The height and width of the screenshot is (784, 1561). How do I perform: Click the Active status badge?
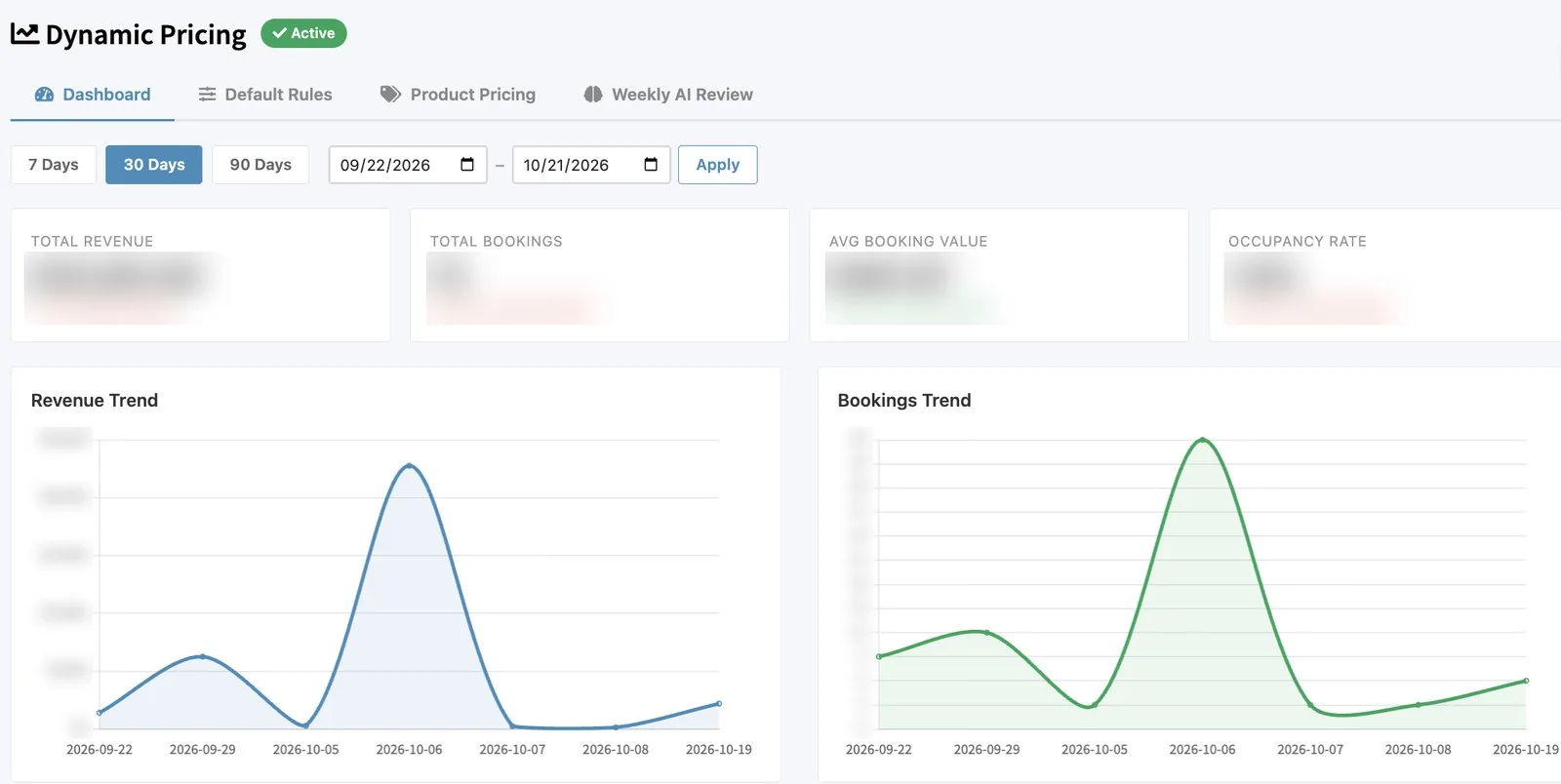coord(303,33)
